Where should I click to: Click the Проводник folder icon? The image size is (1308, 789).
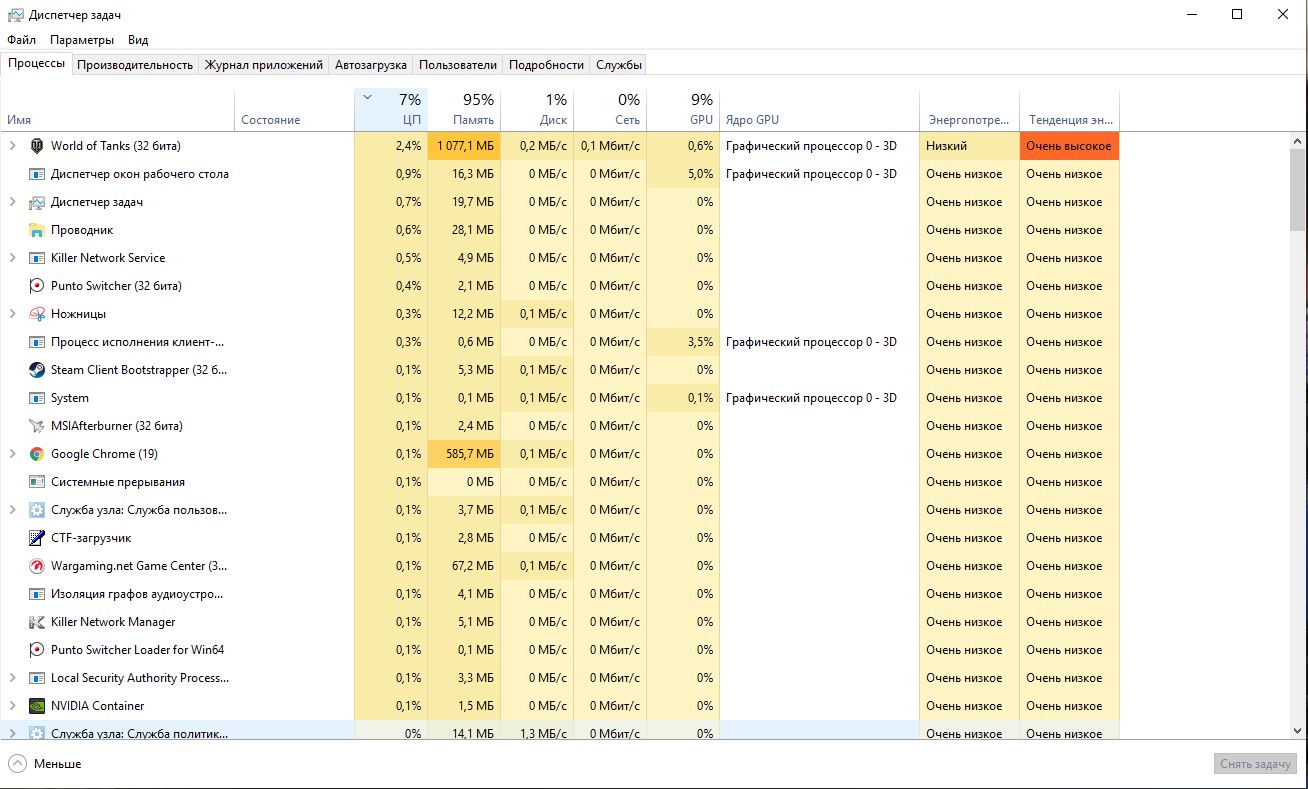click(37, 230)
